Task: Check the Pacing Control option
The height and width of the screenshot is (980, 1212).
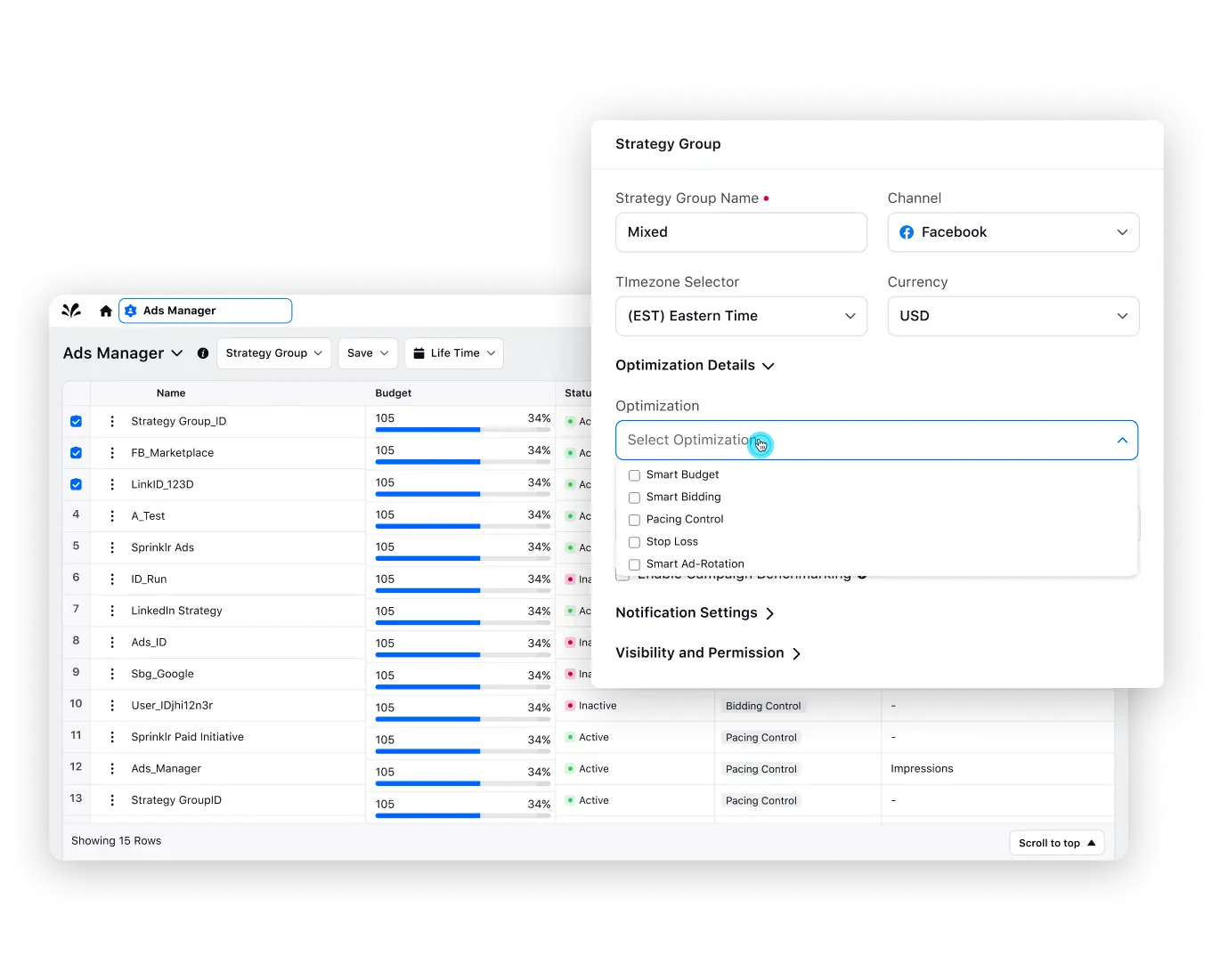Action: point(634,520)
